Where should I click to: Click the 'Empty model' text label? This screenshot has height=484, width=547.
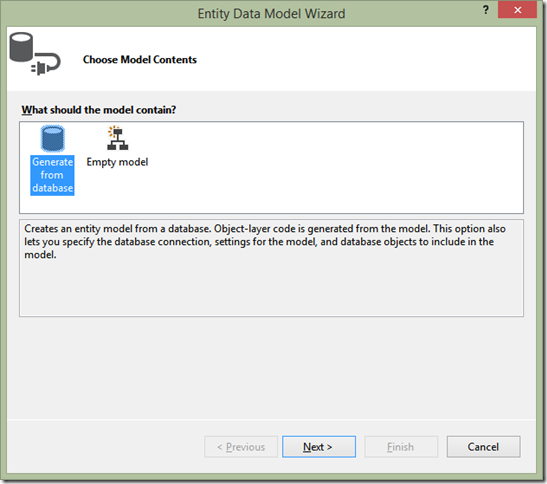tap(117, 162)
